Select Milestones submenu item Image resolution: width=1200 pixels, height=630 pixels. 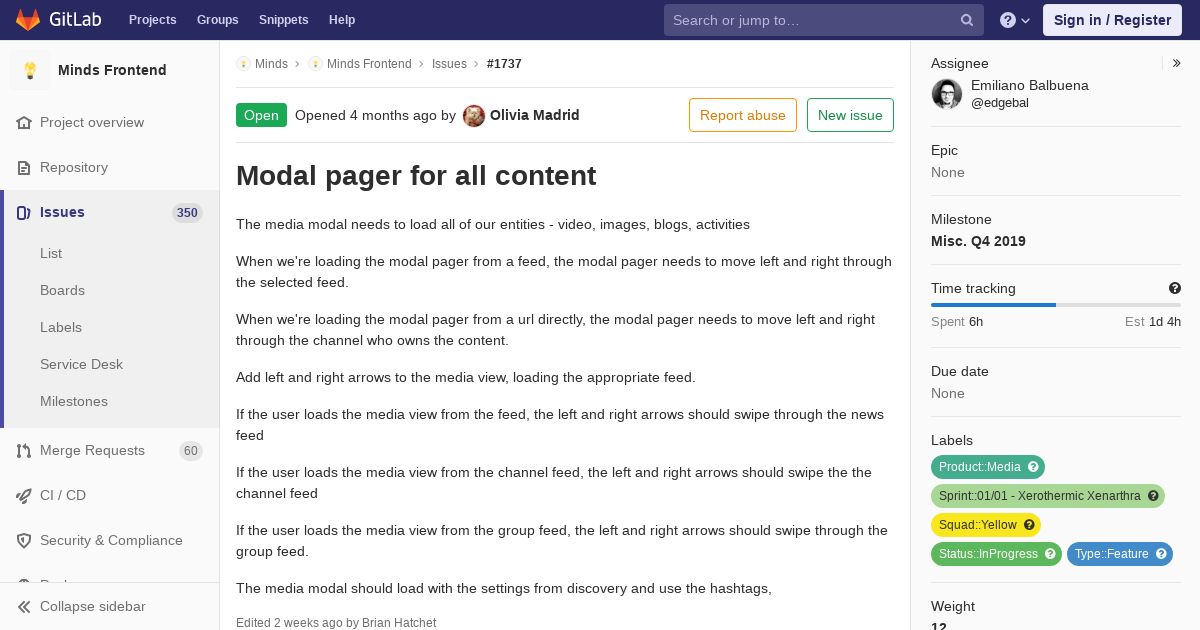[74, 402]
